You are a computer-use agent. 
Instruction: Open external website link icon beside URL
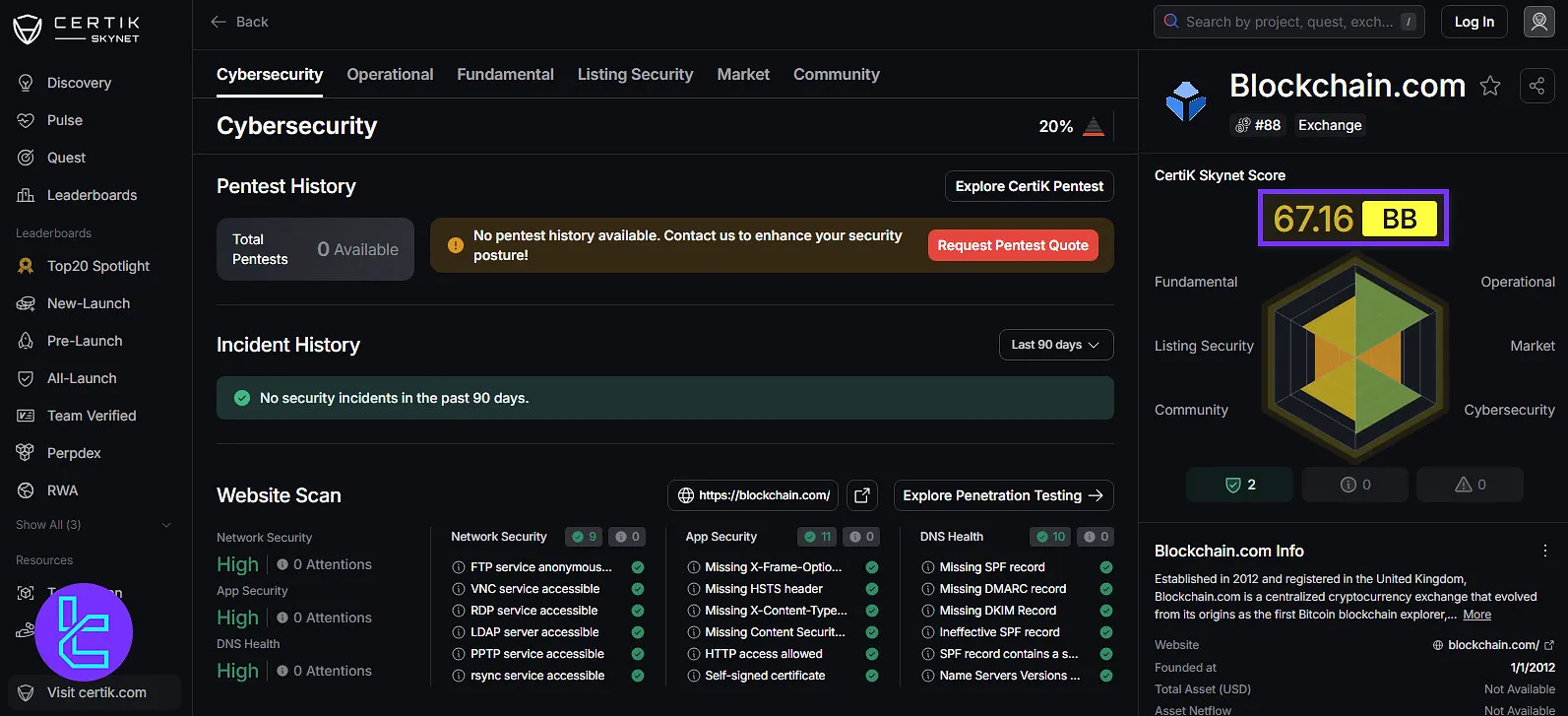tap(862, 495)
